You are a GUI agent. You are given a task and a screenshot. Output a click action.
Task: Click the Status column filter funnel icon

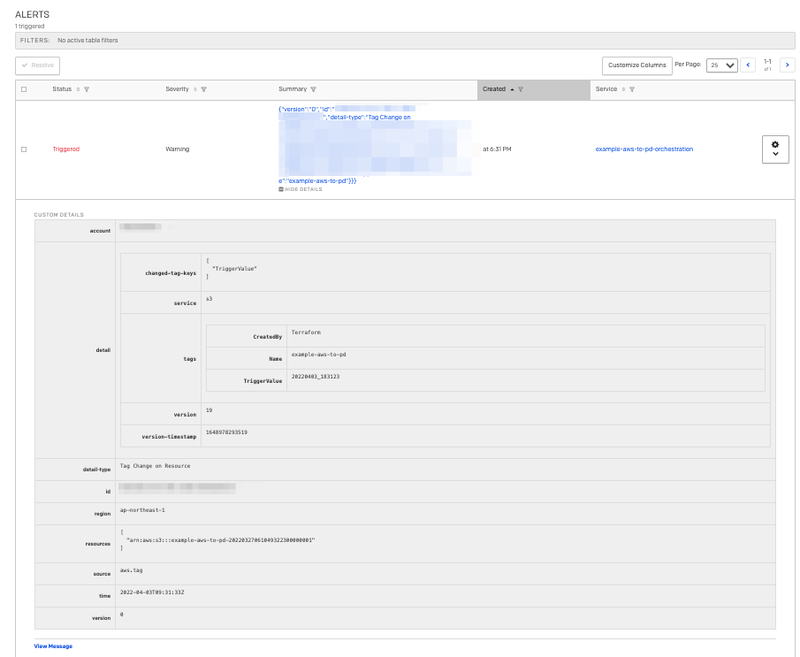[x=86, y=89]
